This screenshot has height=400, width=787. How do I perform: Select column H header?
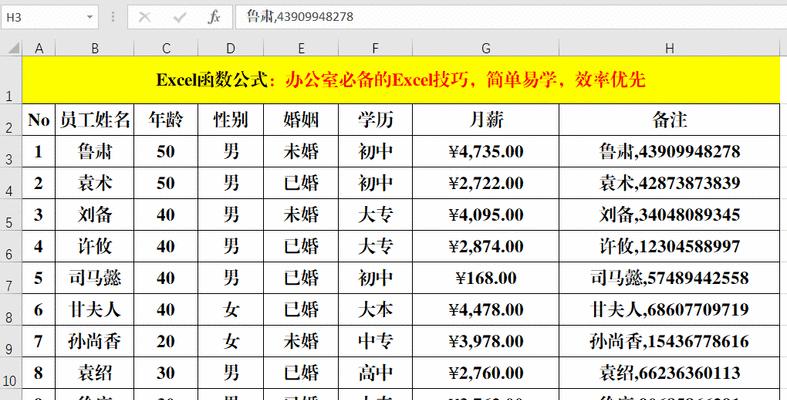click(x=670, y=48)
